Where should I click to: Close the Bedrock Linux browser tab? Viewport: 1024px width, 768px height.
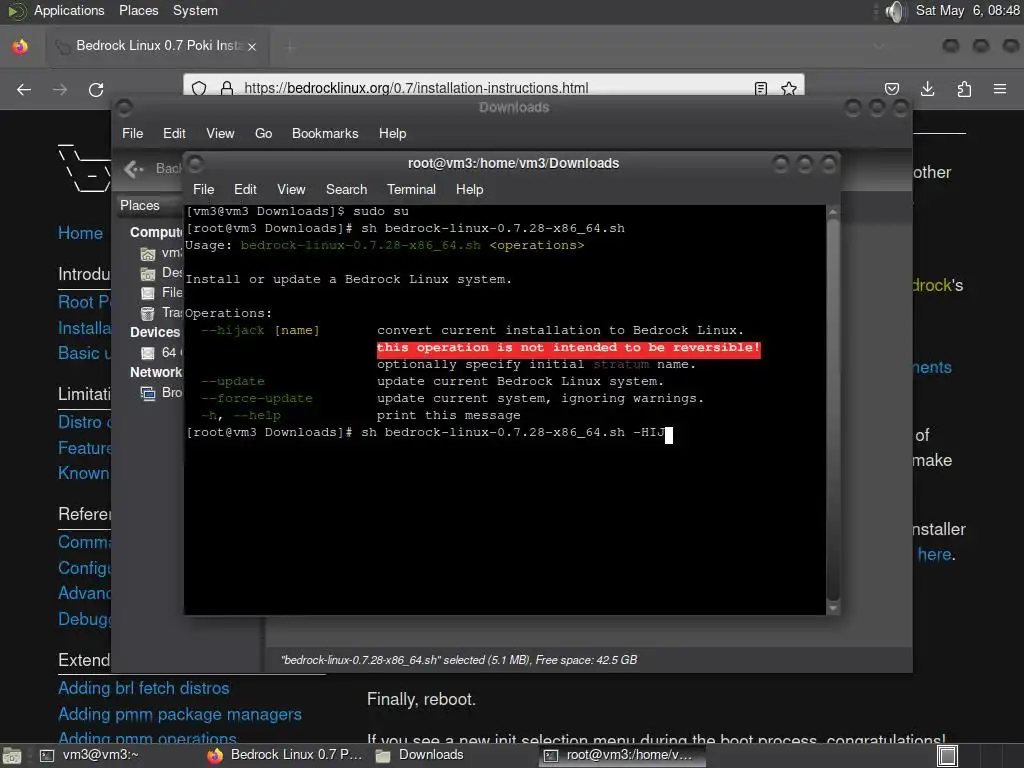point(251,46)
